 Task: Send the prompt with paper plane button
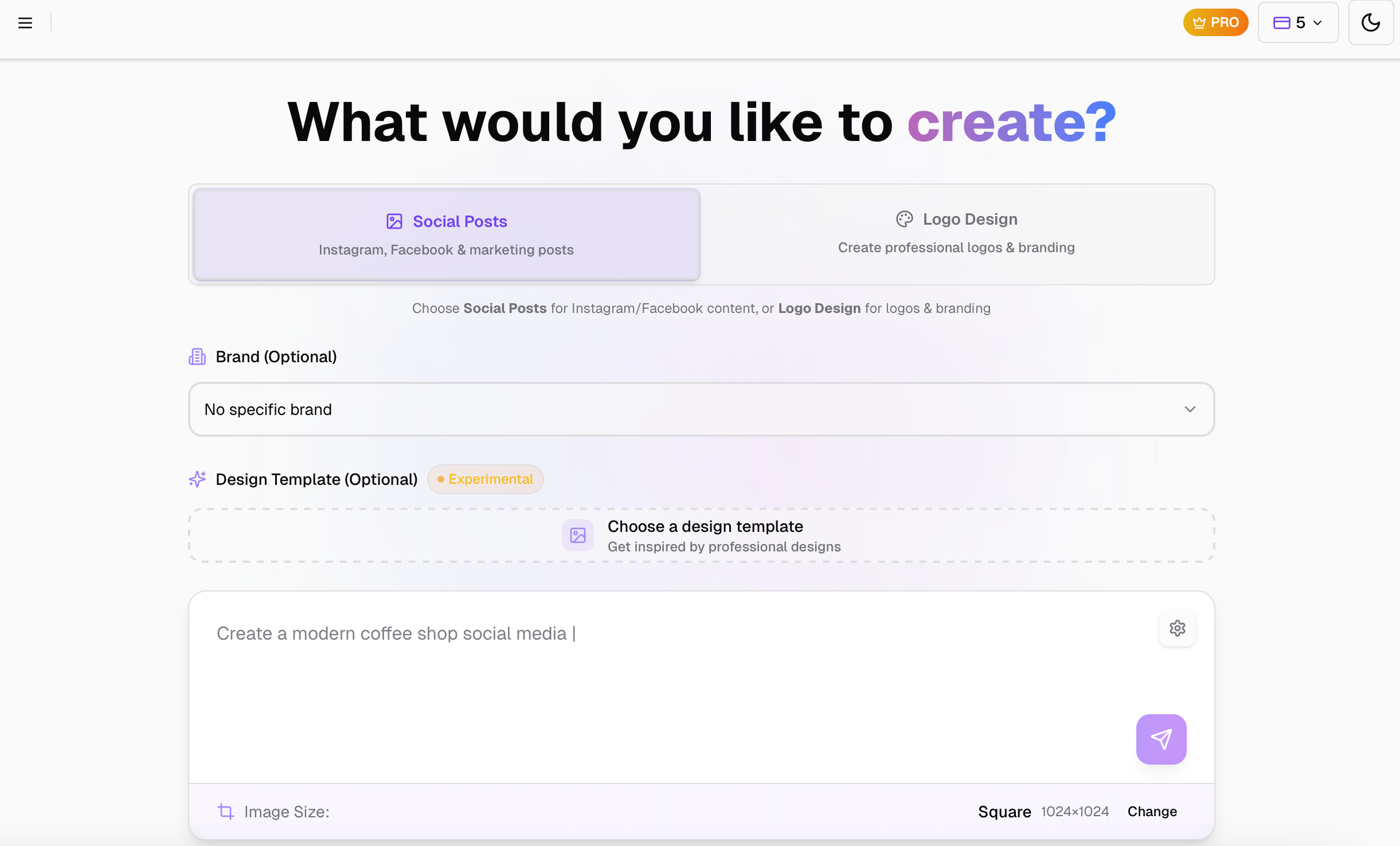pos(1161,739)
